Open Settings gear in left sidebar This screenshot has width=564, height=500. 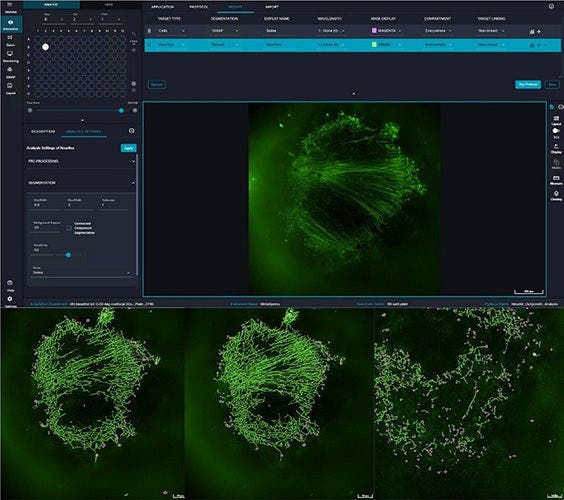click(x=10, y=301)
